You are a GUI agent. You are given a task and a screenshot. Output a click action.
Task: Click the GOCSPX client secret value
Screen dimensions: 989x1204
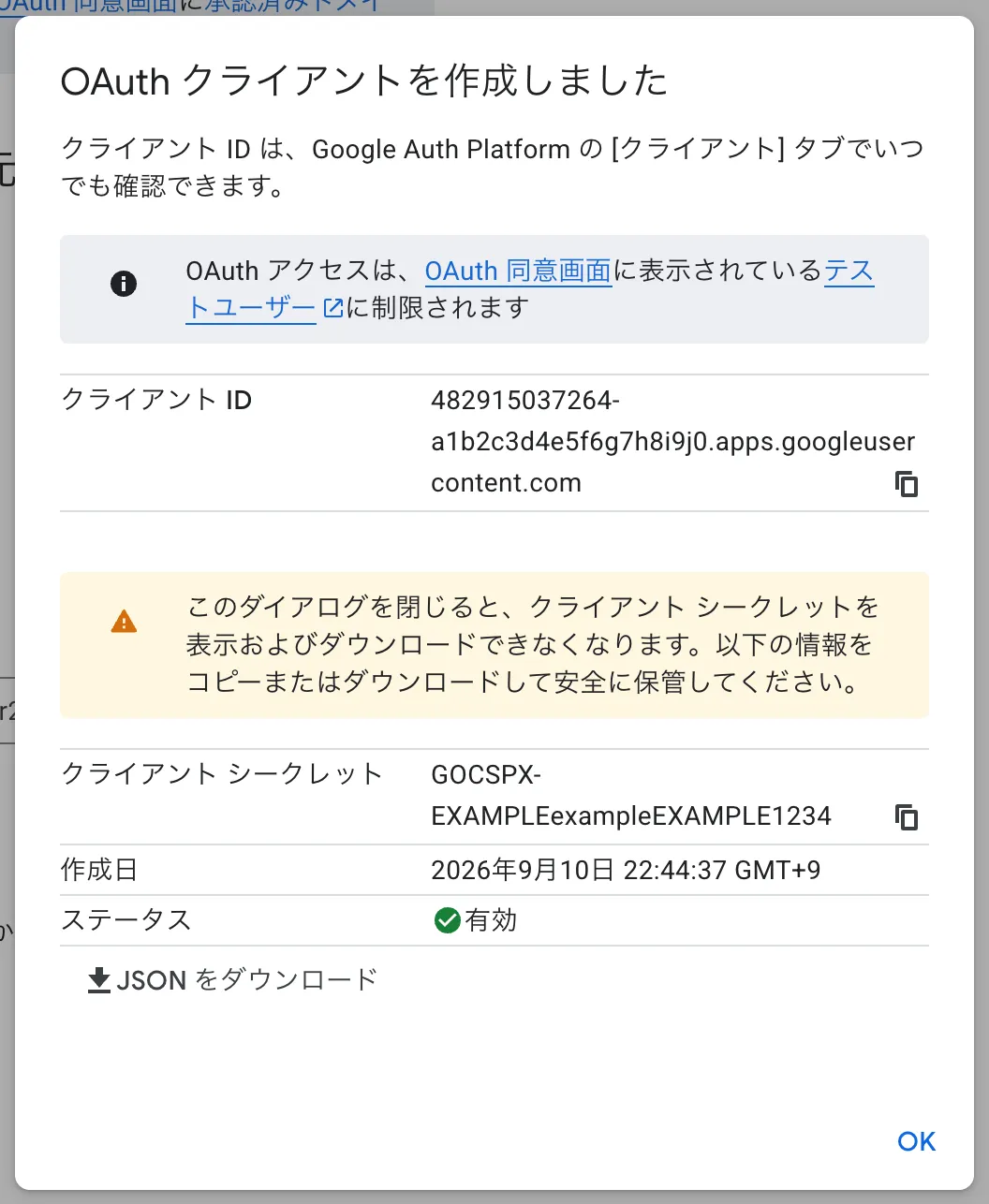click(x=631, y=796)
